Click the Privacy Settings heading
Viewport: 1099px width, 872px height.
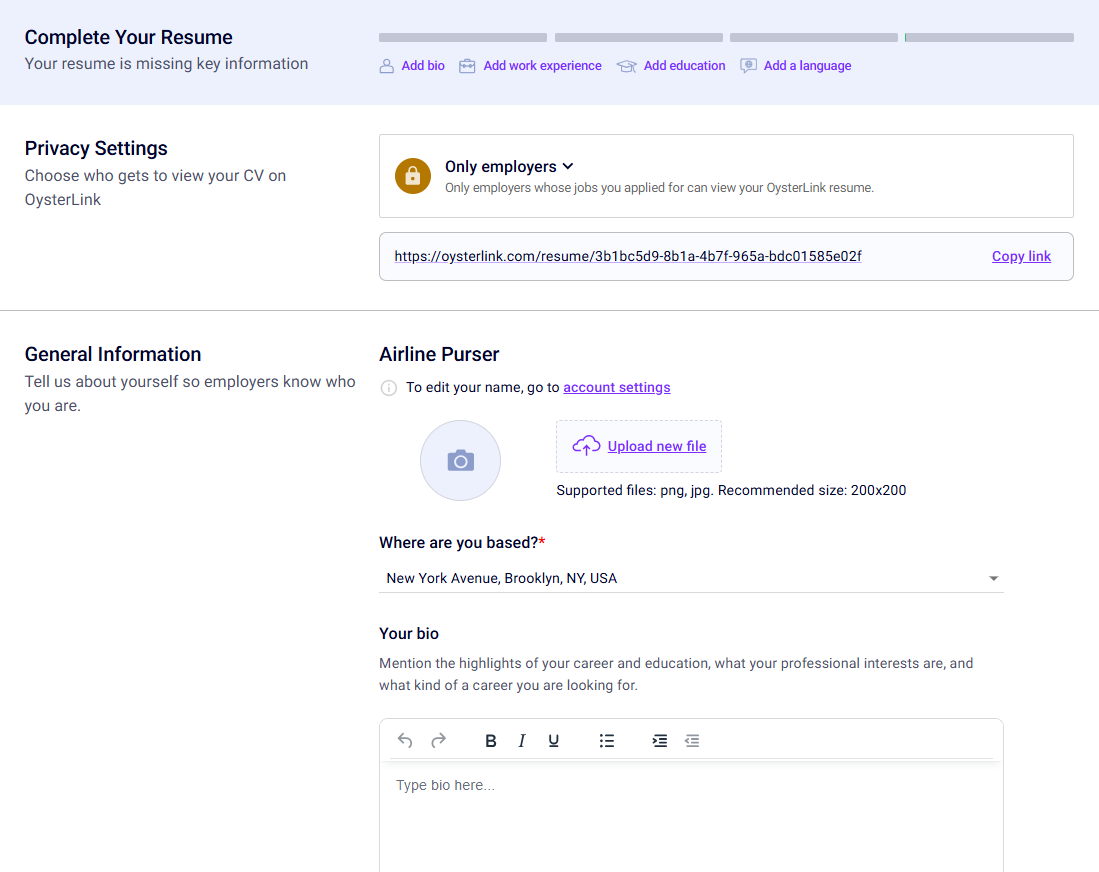pos(96,149)
